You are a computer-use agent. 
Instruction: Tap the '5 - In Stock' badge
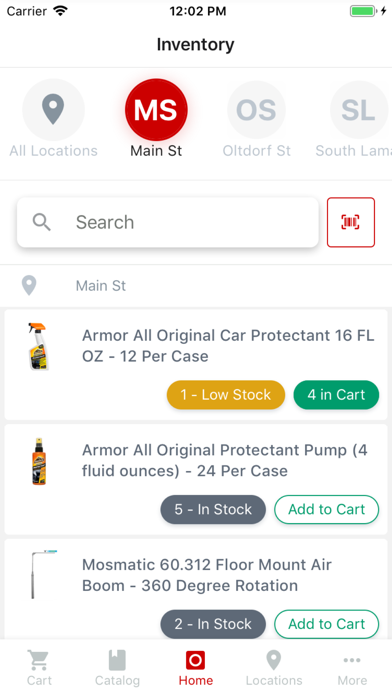[213, 509]
